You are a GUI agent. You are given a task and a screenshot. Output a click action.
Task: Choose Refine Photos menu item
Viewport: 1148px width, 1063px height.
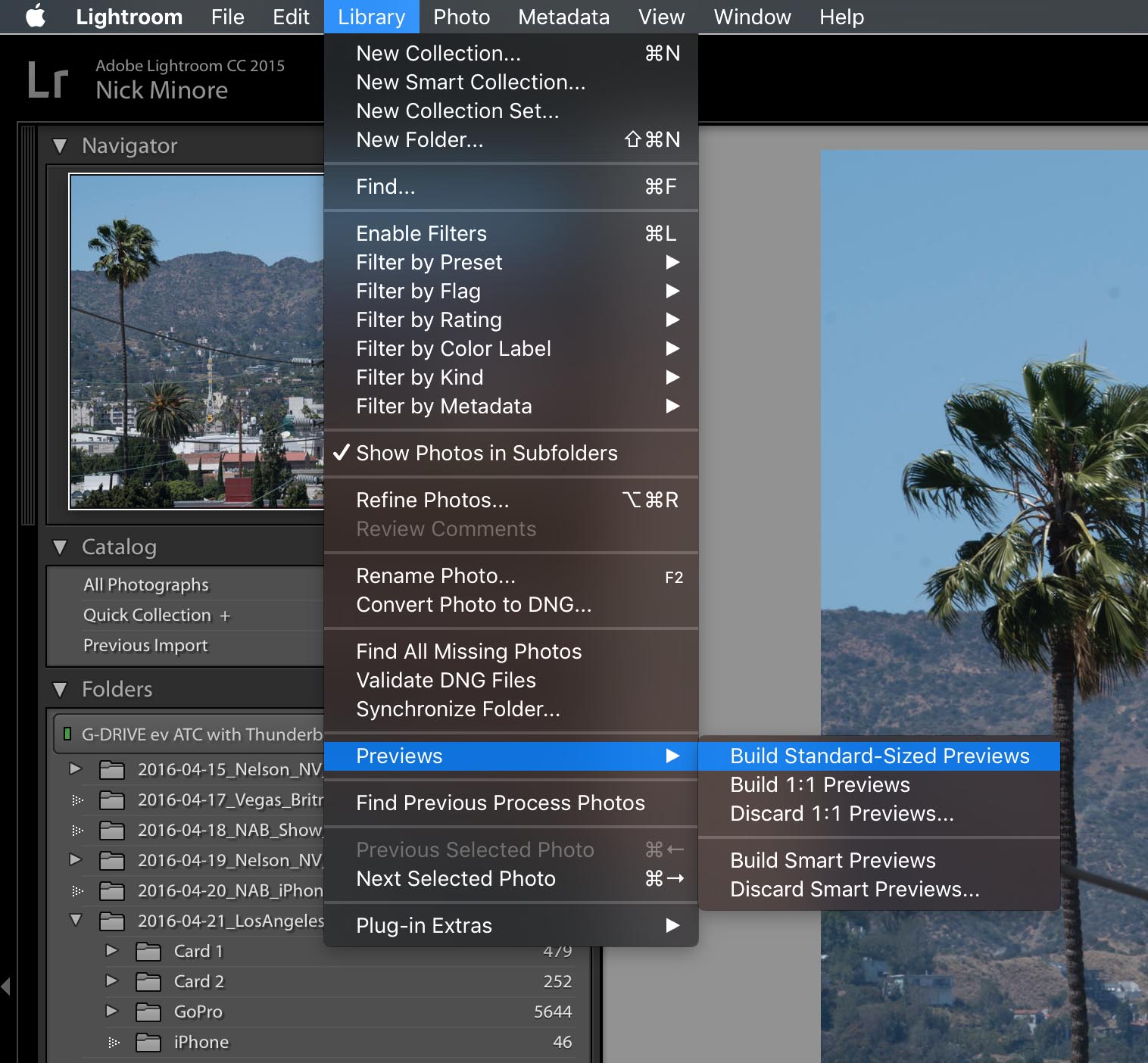pyautogui.click(x=511, y=500)
